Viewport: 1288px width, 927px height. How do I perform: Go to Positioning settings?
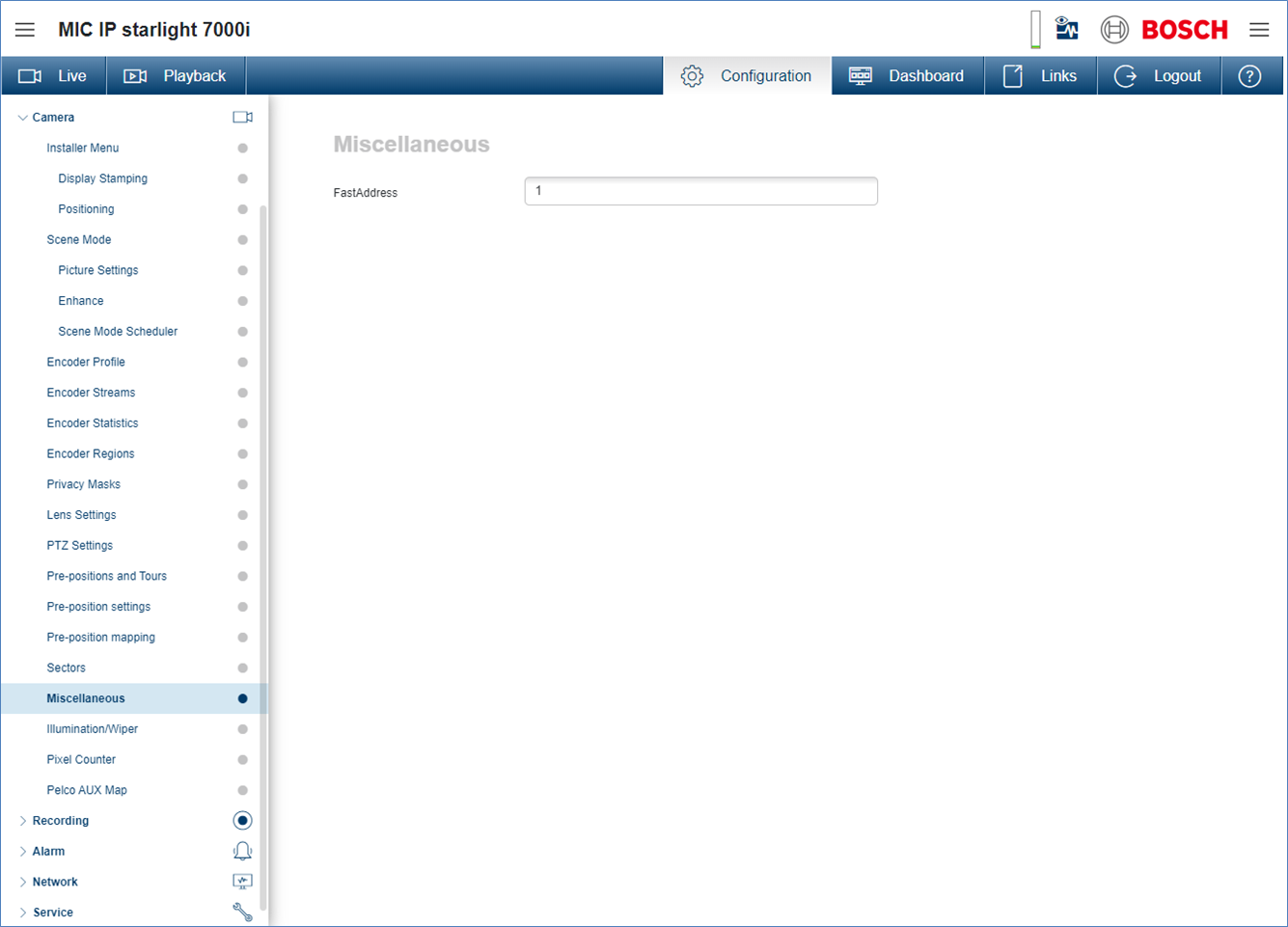86,209
